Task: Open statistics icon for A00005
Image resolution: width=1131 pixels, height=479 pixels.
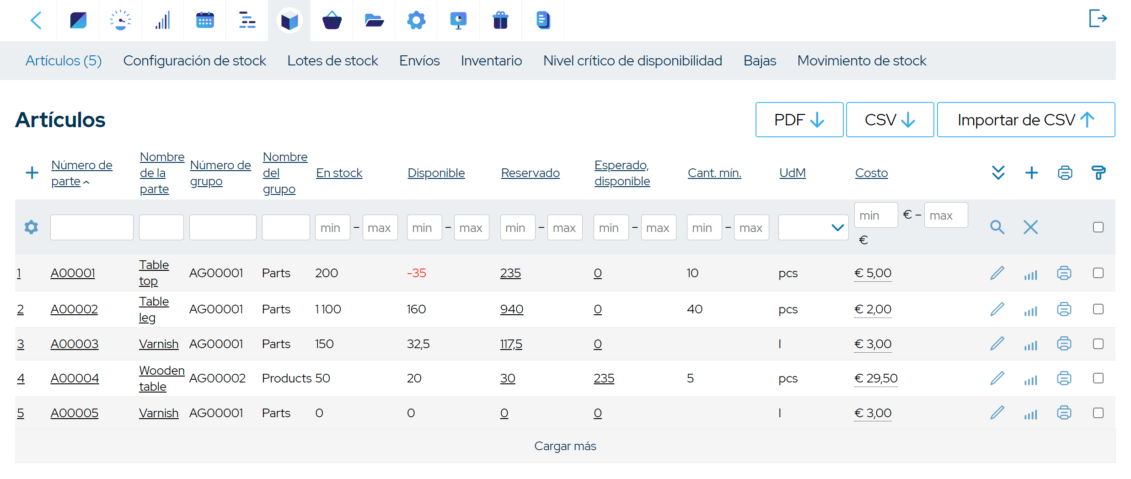Action: click(1031, 414)
